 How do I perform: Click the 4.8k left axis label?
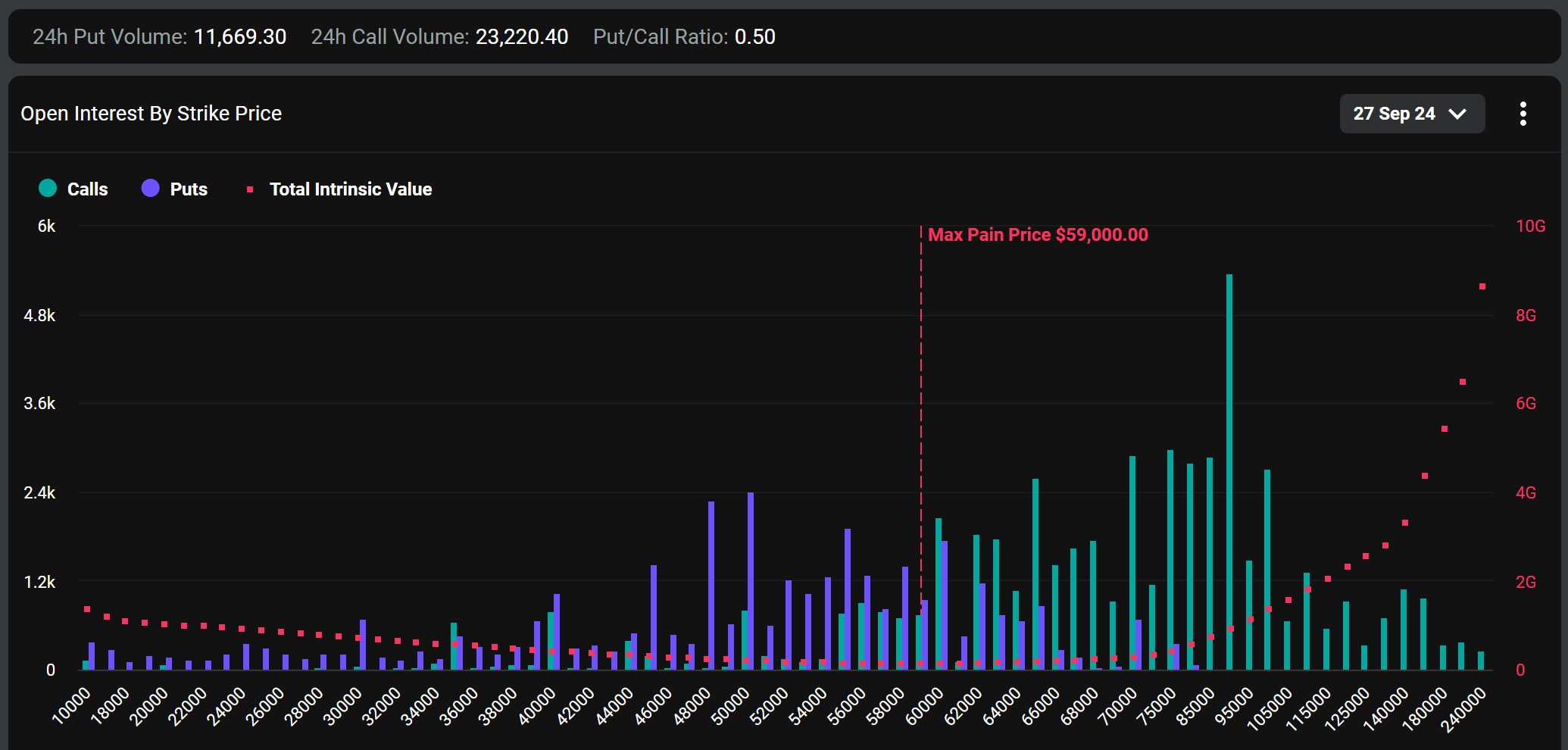point(39,315)
